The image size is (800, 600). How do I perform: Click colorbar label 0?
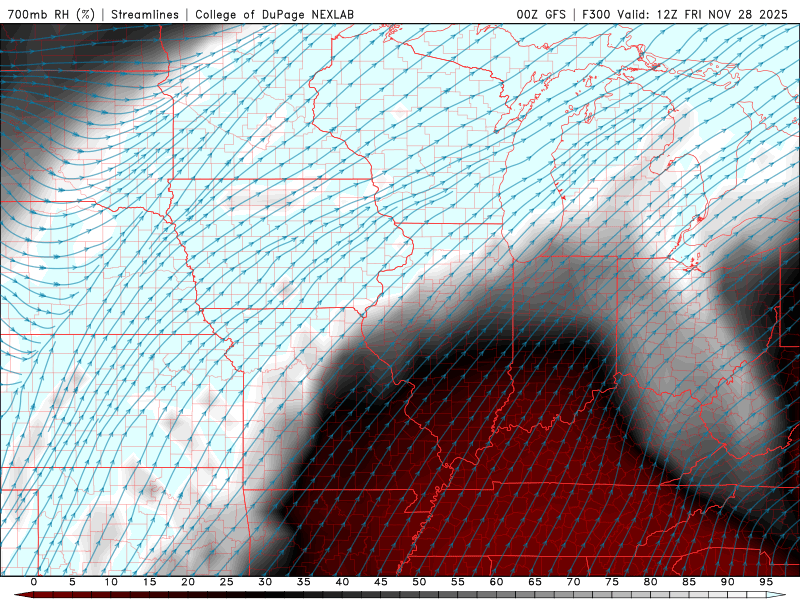click(x=34, y=582)
